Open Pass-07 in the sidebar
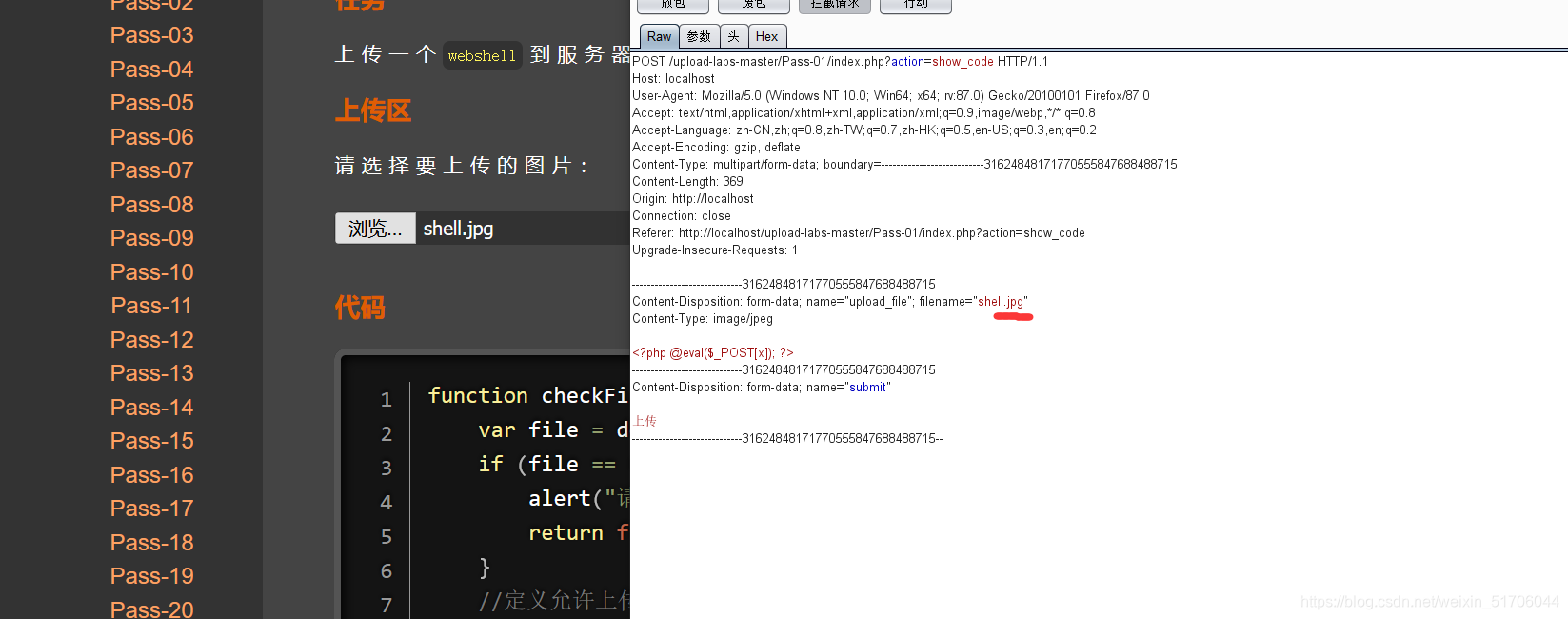 (x=151, y=170)
